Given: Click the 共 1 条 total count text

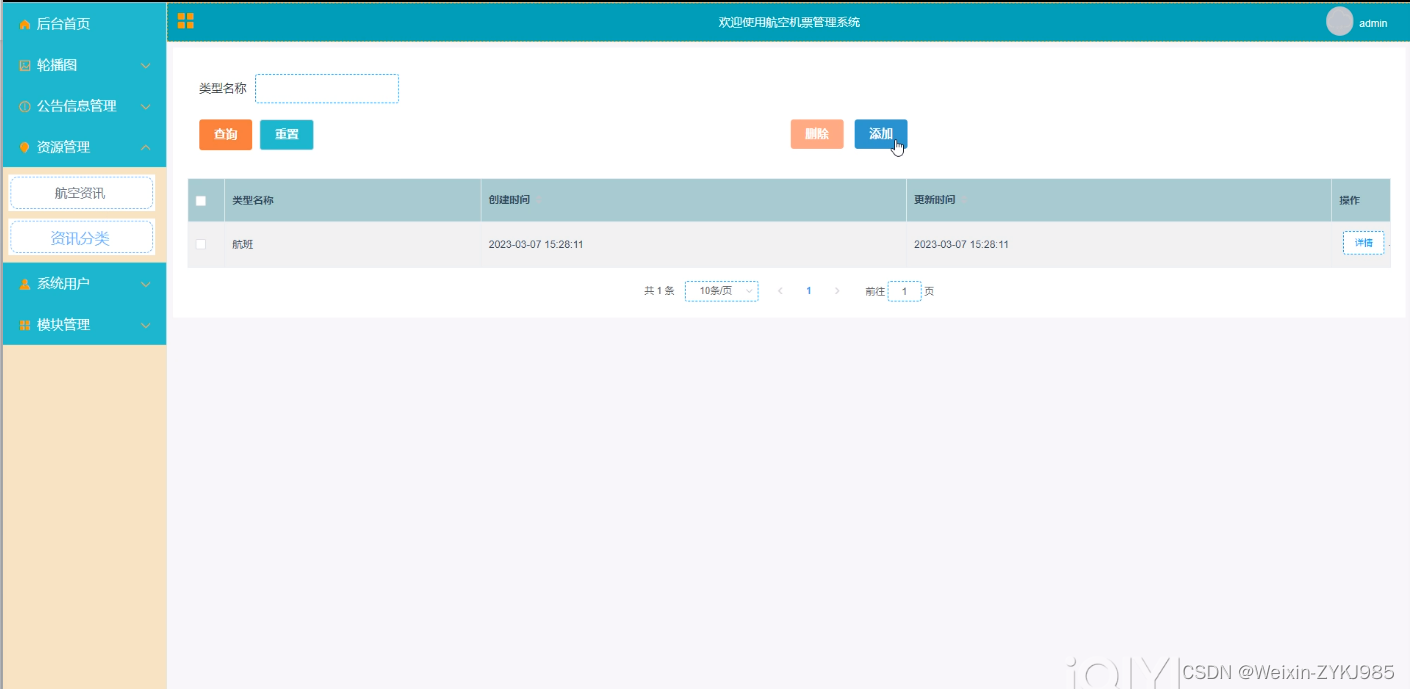Looking at the screenshot, I should coord(659,291).
